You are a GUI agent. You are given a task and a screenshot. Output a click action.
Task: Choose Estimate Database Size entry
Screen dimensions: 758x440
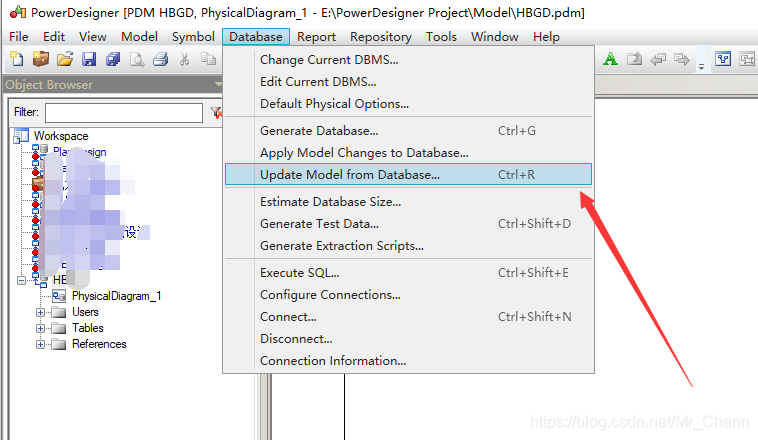tap(408, 202)
